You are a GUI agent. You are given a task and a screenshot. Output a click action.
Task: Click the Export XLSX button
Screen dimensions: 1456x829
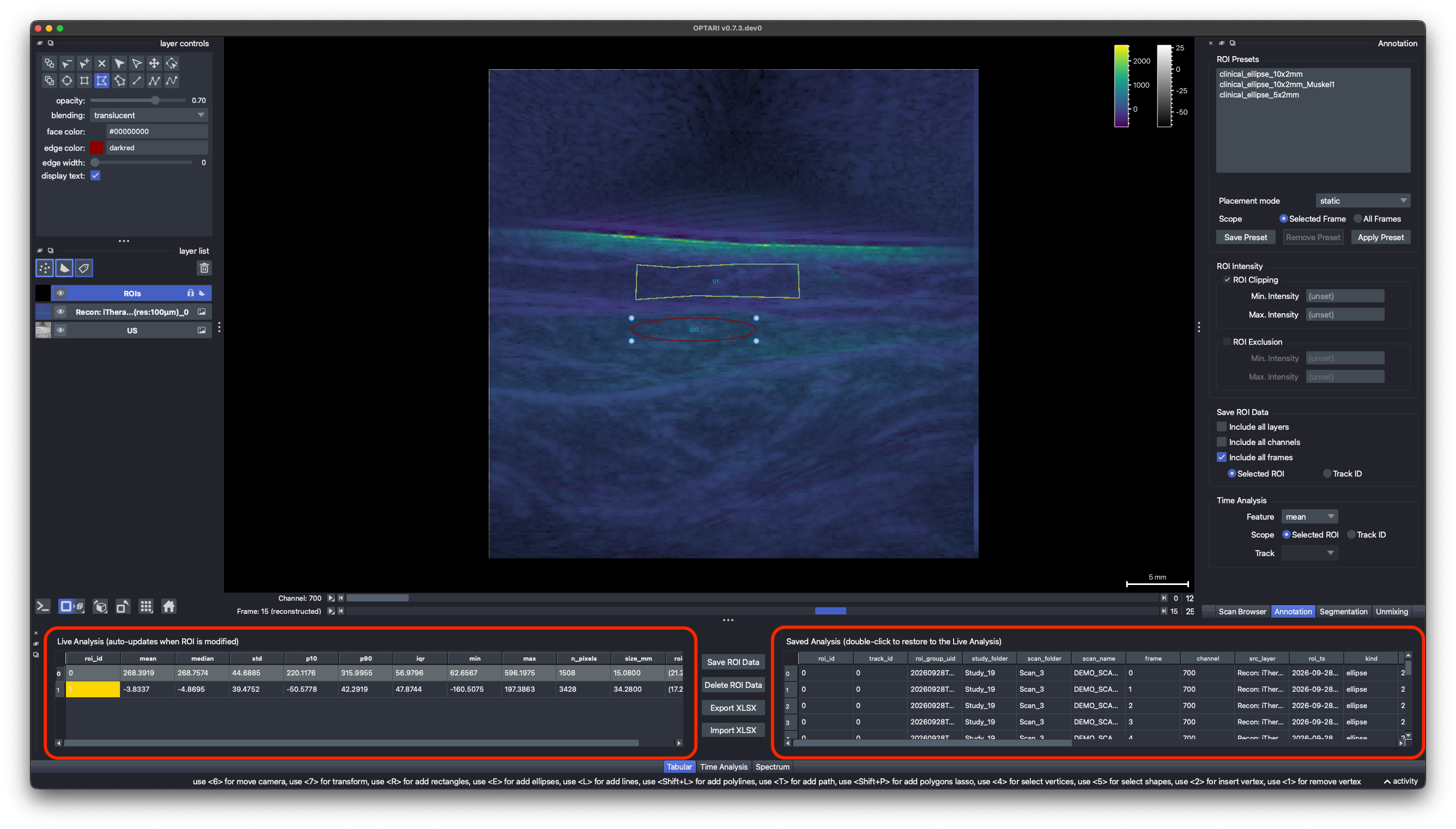(733, 708)
